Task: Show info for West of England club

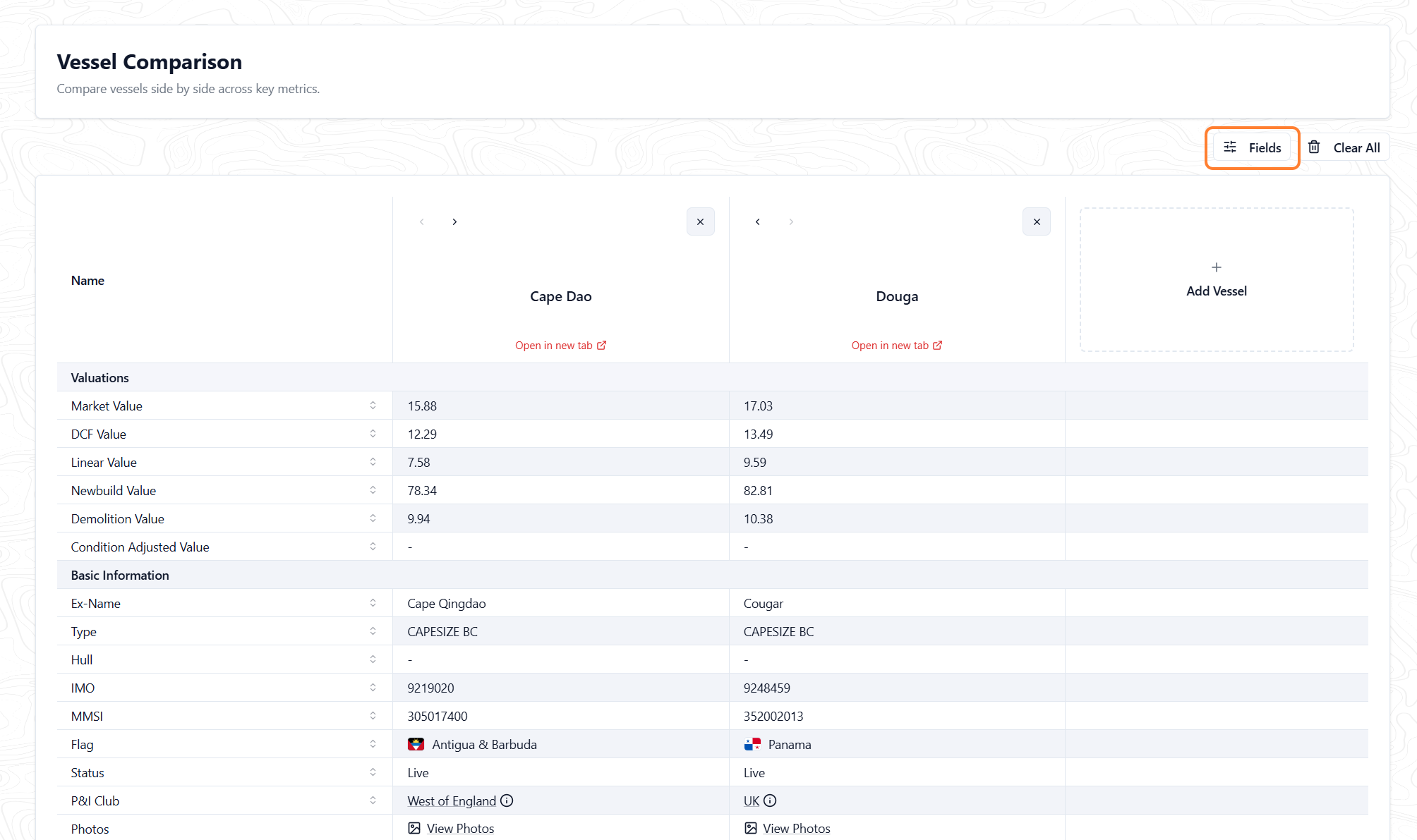Action: [507, 801]
